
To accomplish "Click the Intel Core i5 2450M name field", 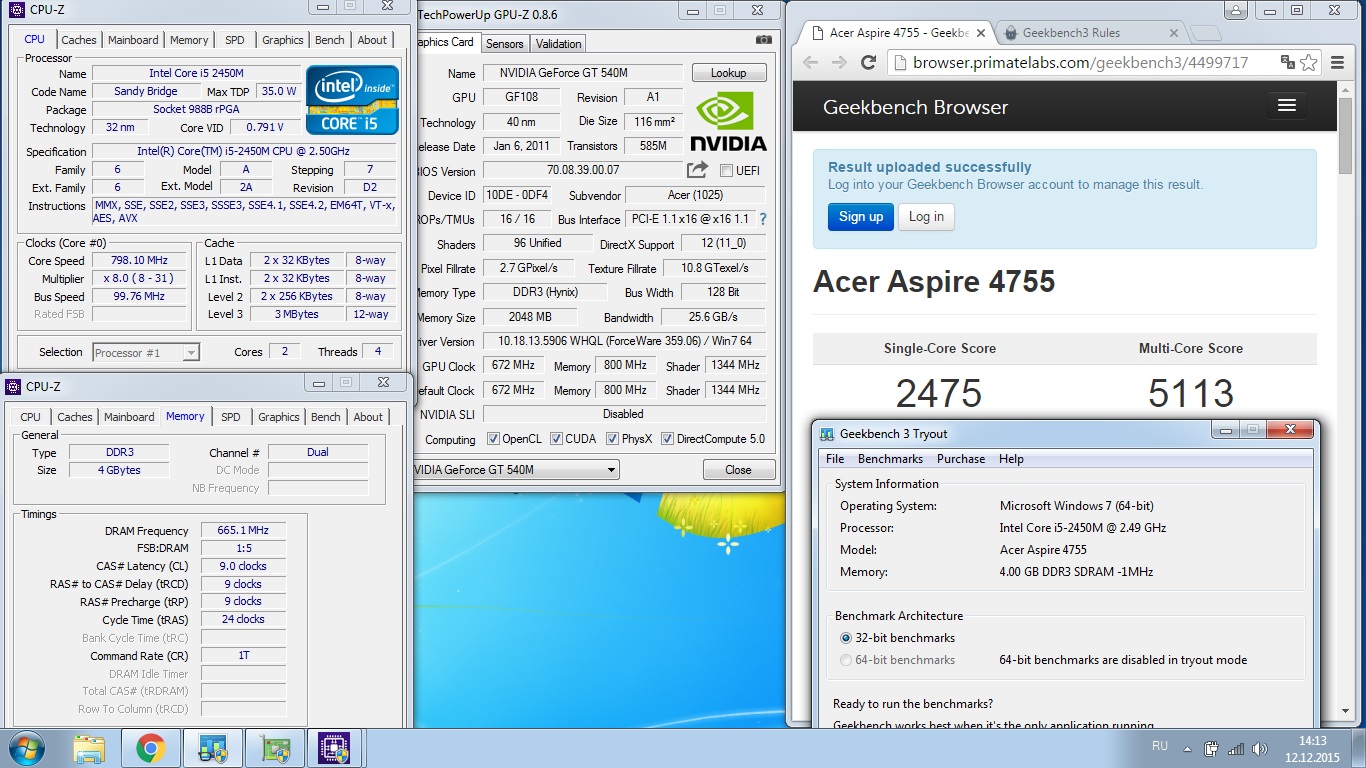I will tap(196, 73).
